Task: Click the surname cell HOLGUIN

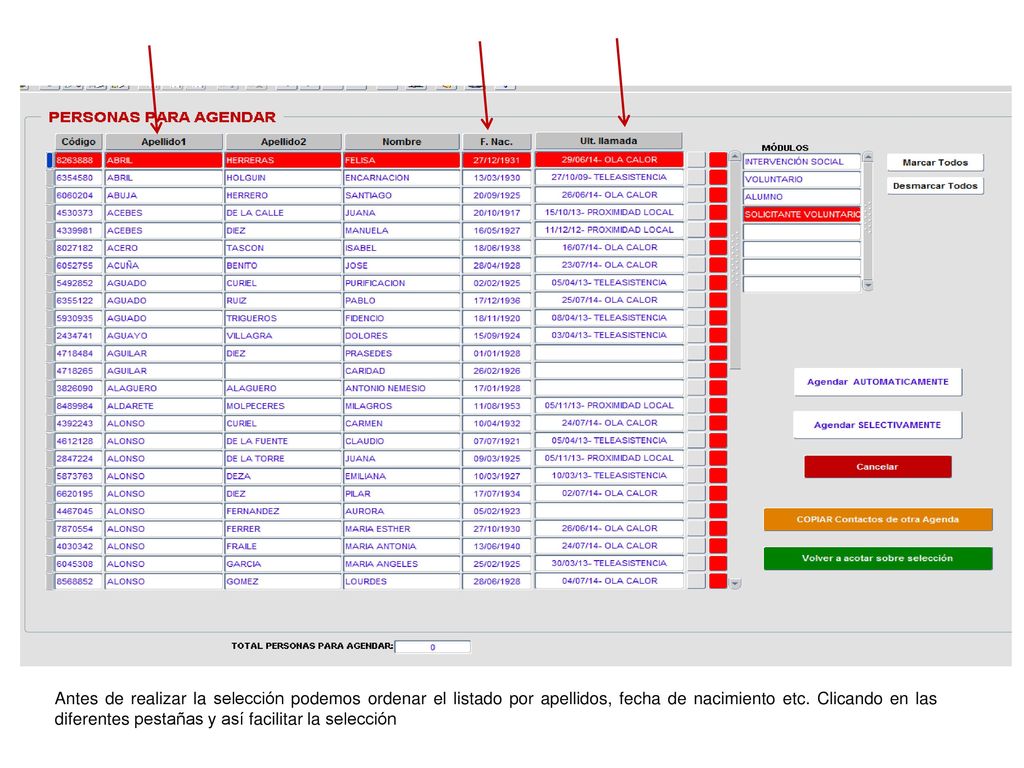Action: coord(283,178)
